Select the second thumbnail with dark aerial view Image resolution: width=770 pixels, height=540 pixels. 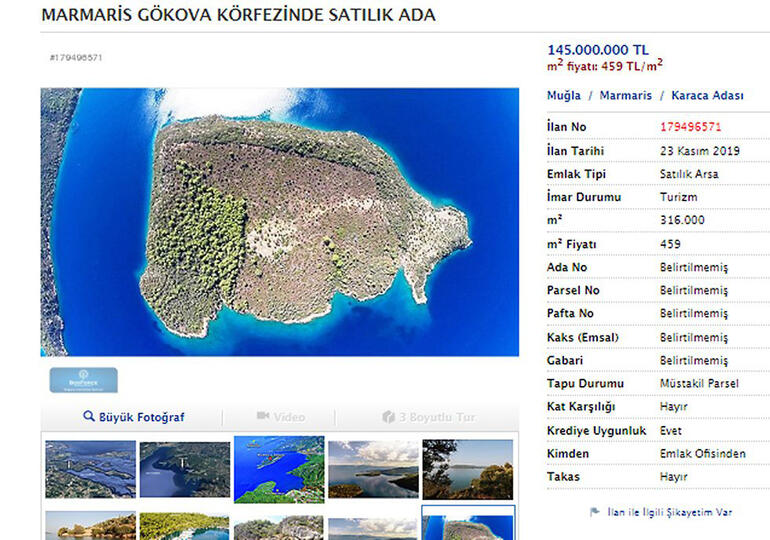pos(185,469)
